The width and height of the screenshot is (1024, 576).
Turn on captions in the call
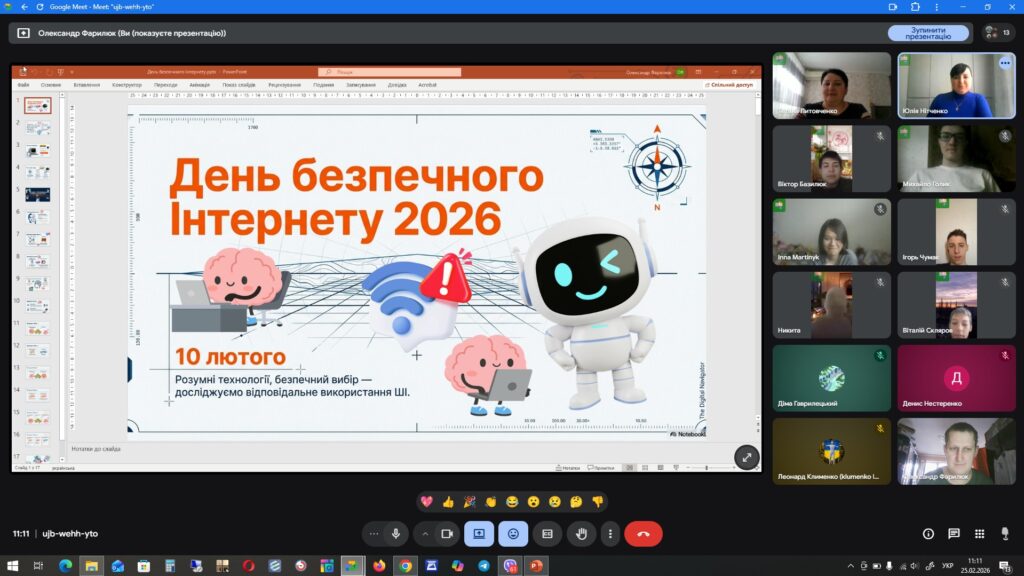click(x=547, y=534)
